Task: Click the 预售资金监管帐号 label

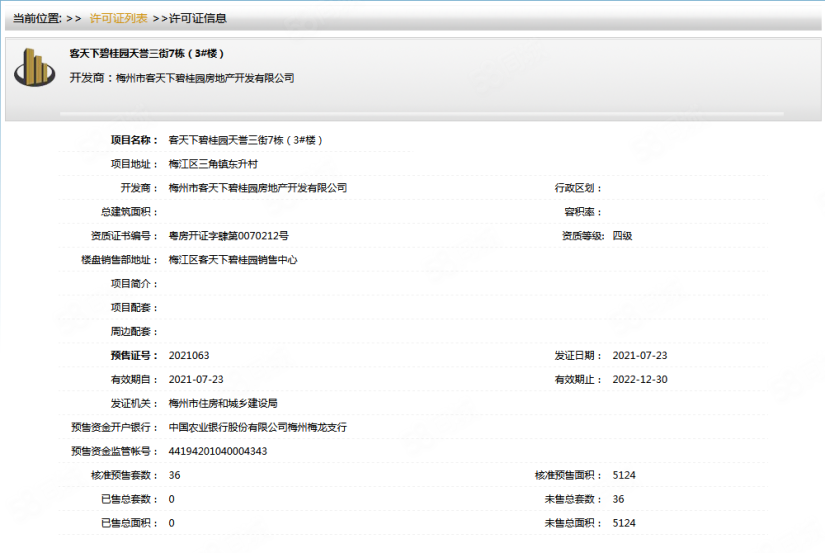Action: click(114, 451)
